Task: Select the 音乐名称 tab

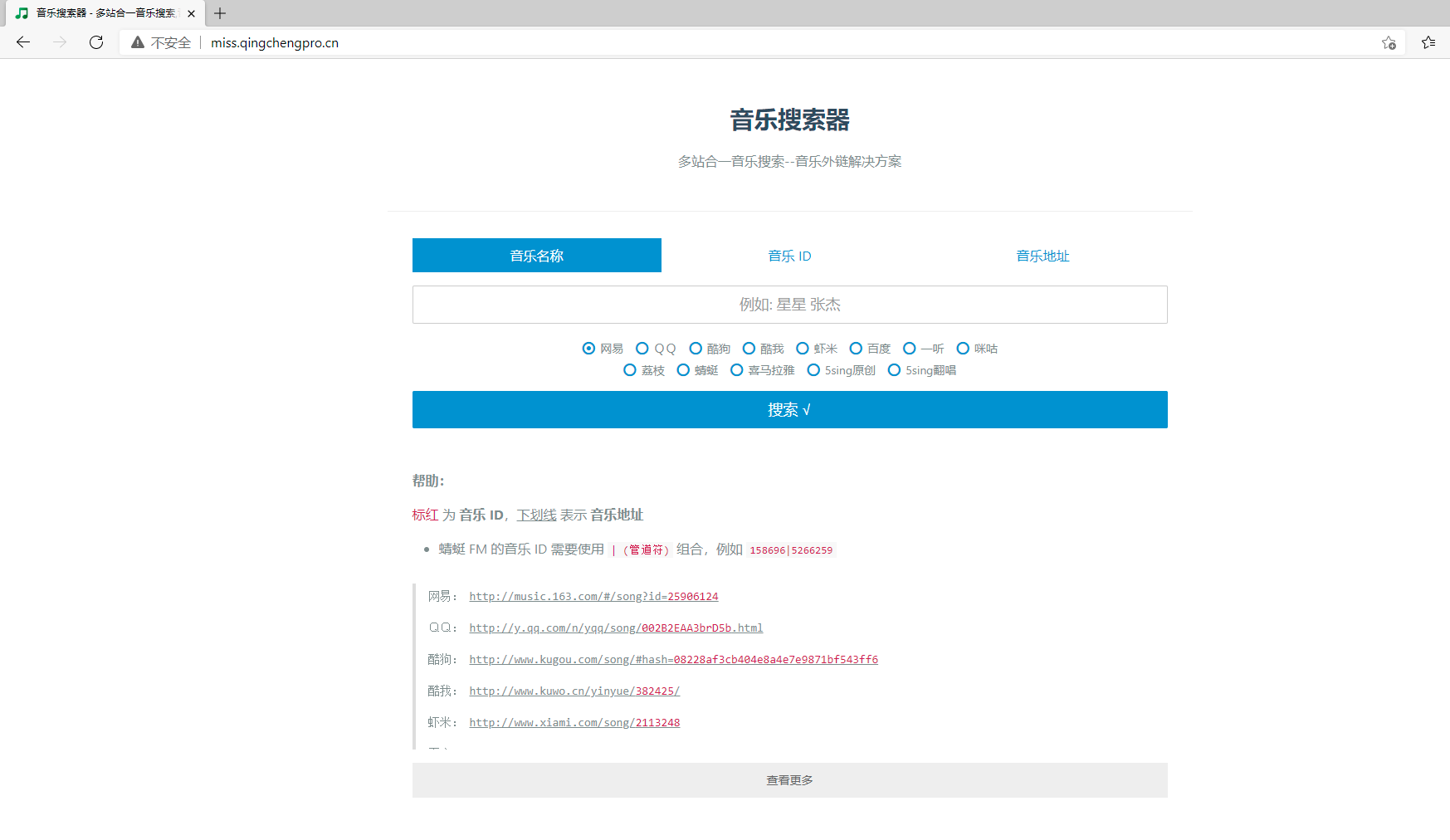Action: [536, 256]
